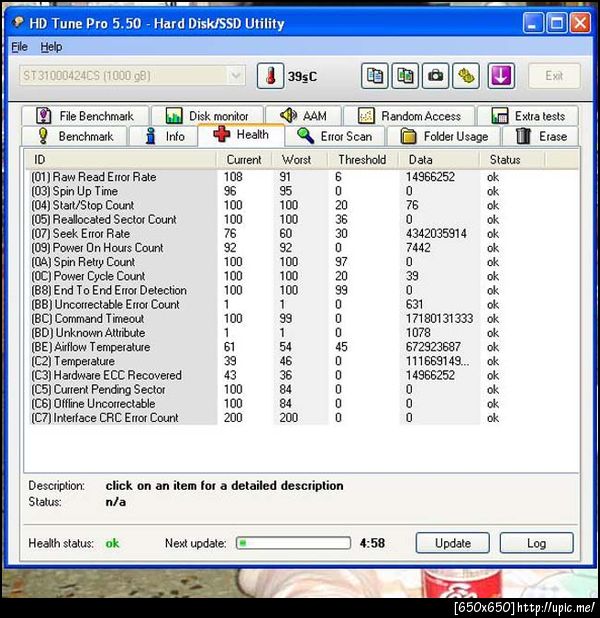The image size is (600, 618).
Task: Click the Status column header
Action: coord(512,160)
